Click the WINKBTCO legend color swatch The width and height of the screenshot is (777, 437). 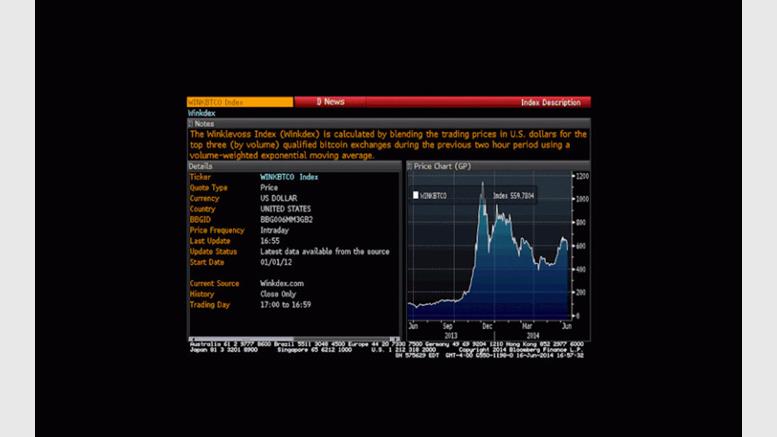coord(416,195)
